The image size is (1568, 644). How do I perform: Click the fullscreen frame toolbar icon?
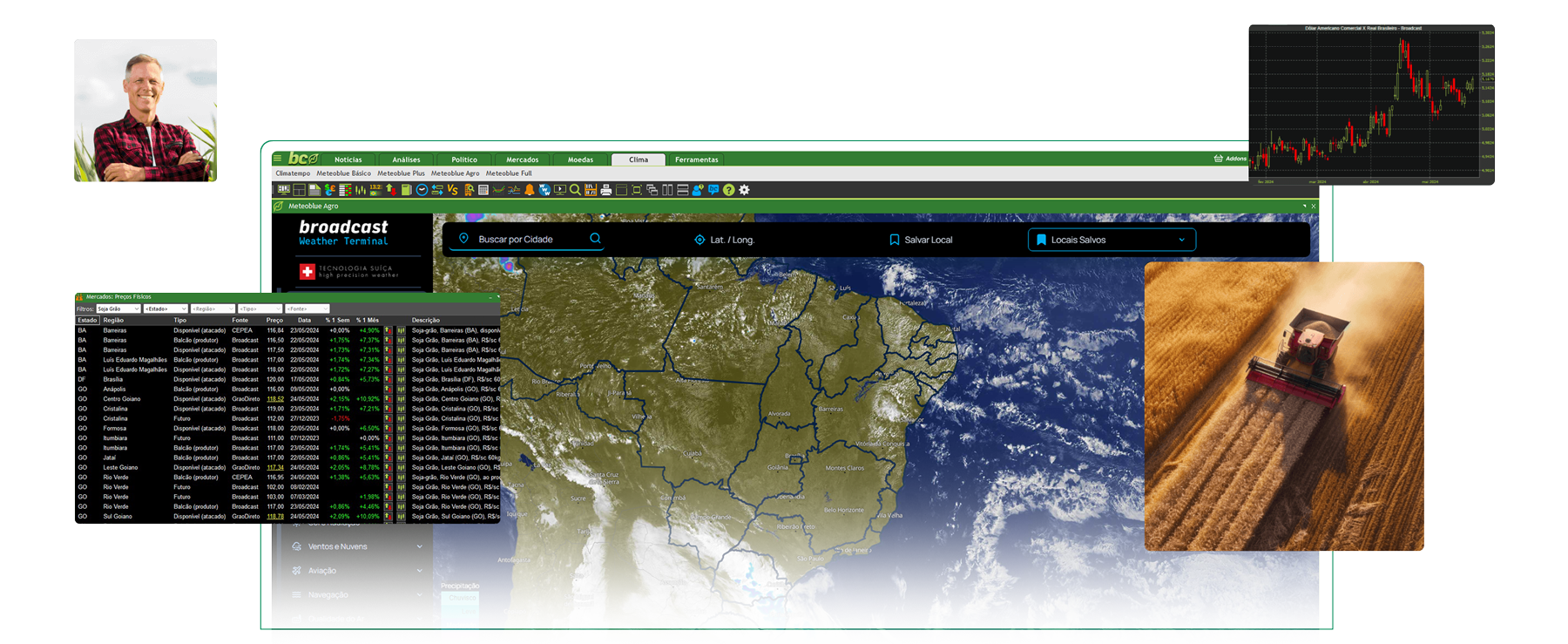click(637, 190)
